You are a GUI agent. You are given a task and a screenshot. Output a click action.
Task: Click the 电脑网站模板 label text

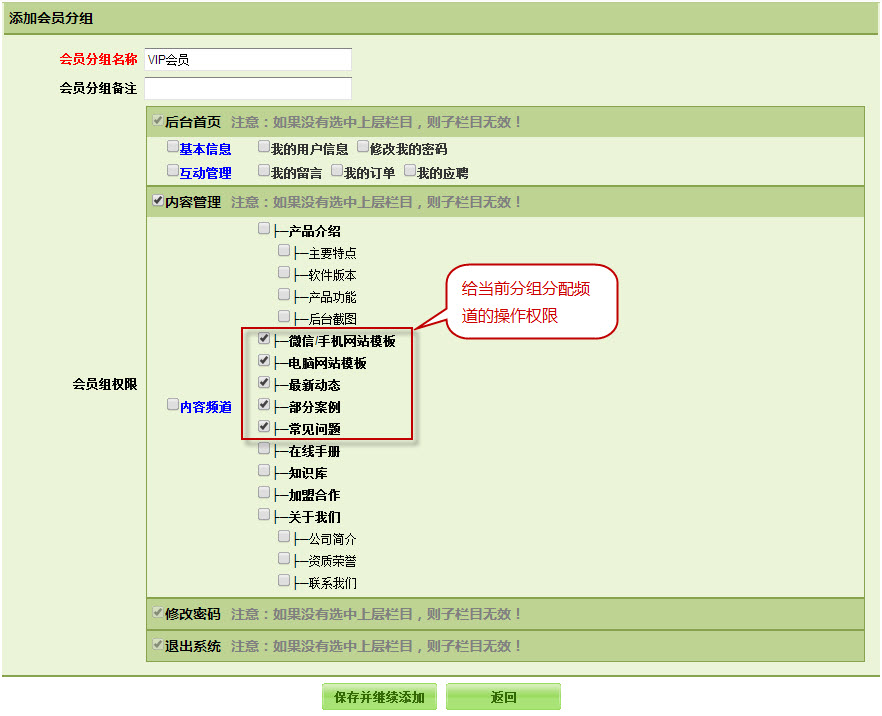click(327, 363)
